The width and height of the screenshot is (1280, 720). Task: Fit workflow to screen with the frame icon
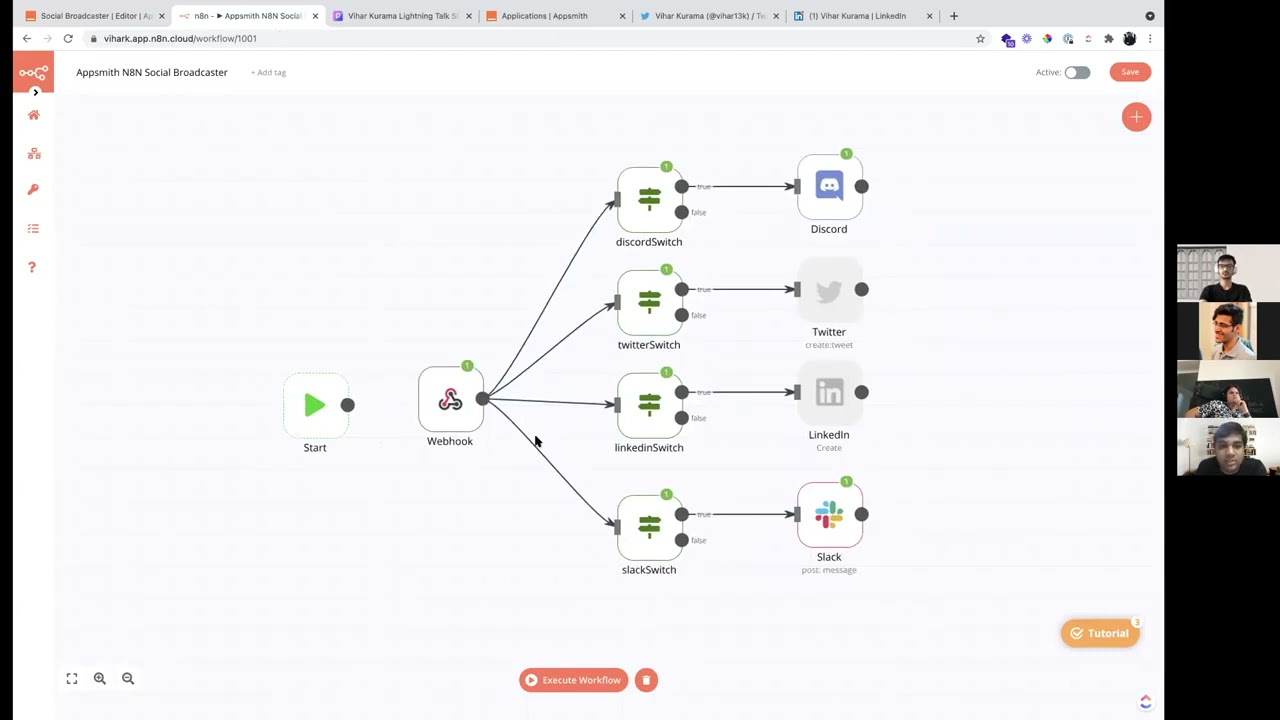pyautogui.click(x=71, y=678)
